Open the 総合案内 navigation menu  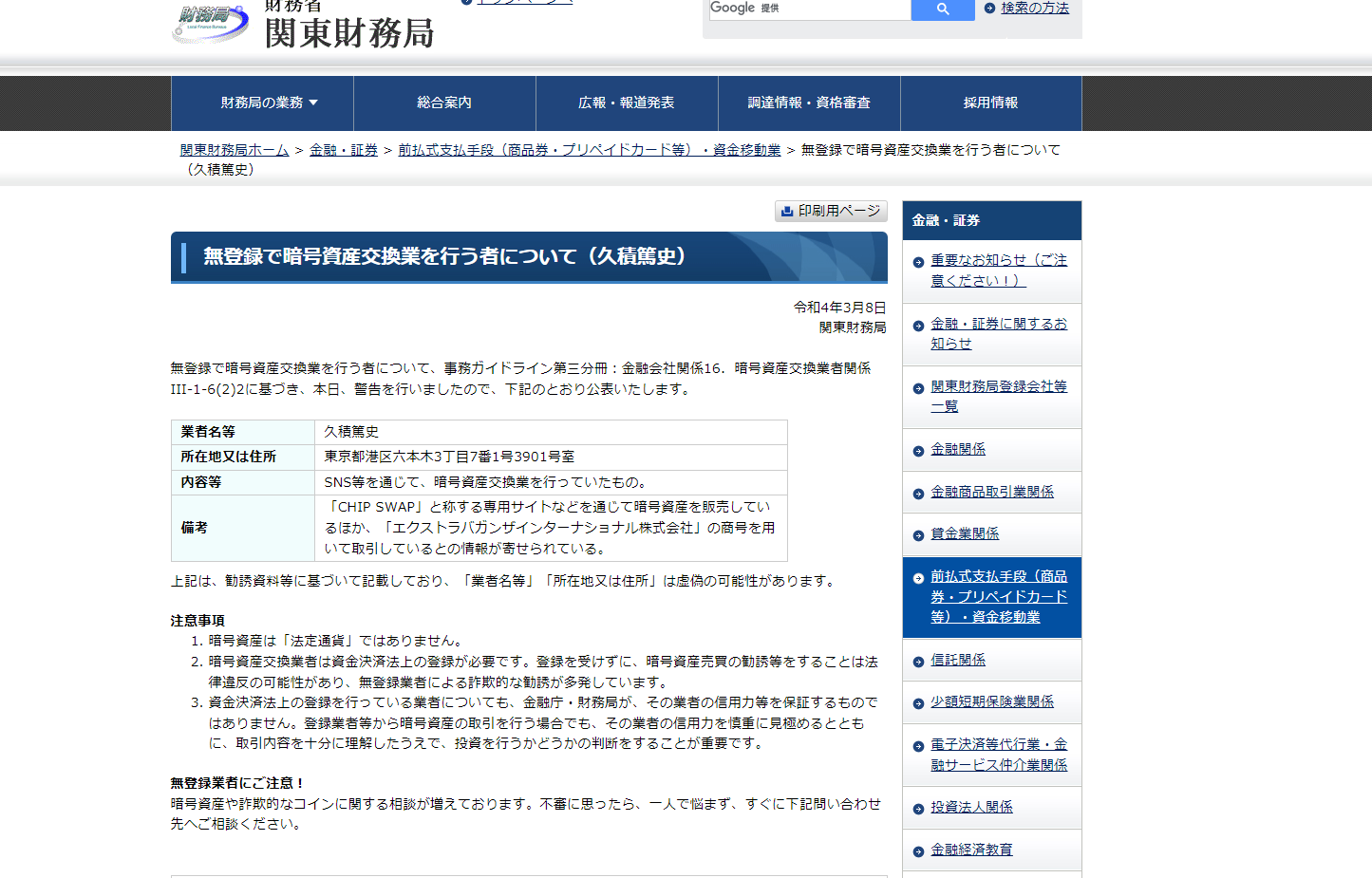444,103
